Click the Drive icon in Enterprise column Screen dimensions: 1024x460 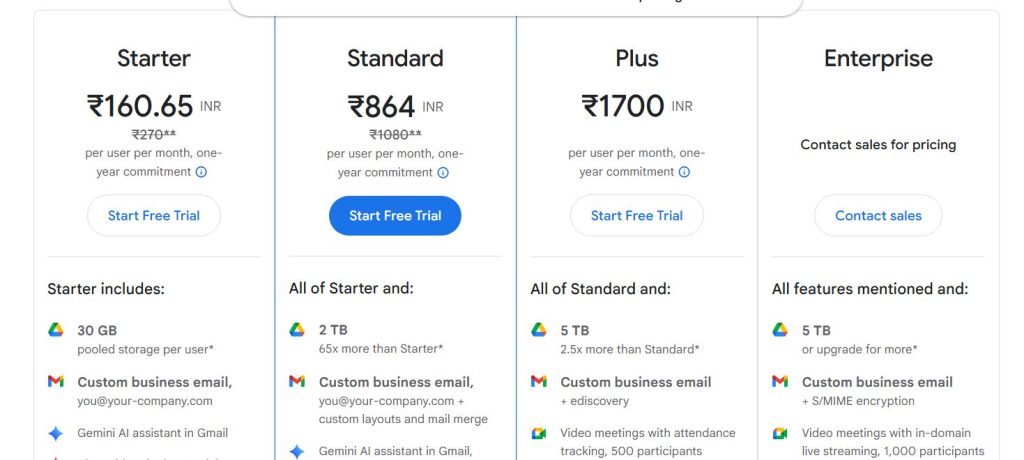click(780, 330)
